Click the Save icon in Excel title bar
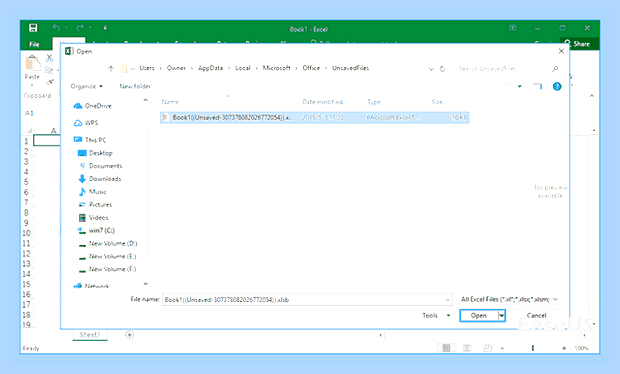620x374 pixels. 33,28
